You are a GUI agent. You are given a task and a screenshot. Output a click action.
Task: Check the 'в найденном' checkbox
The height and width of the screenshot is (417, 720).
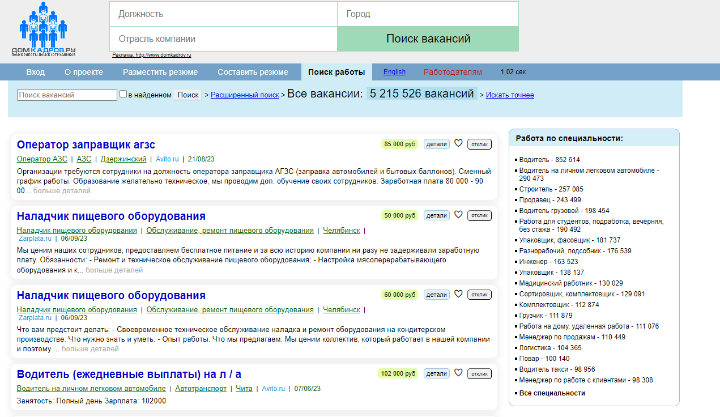click(x=123, y=94)
